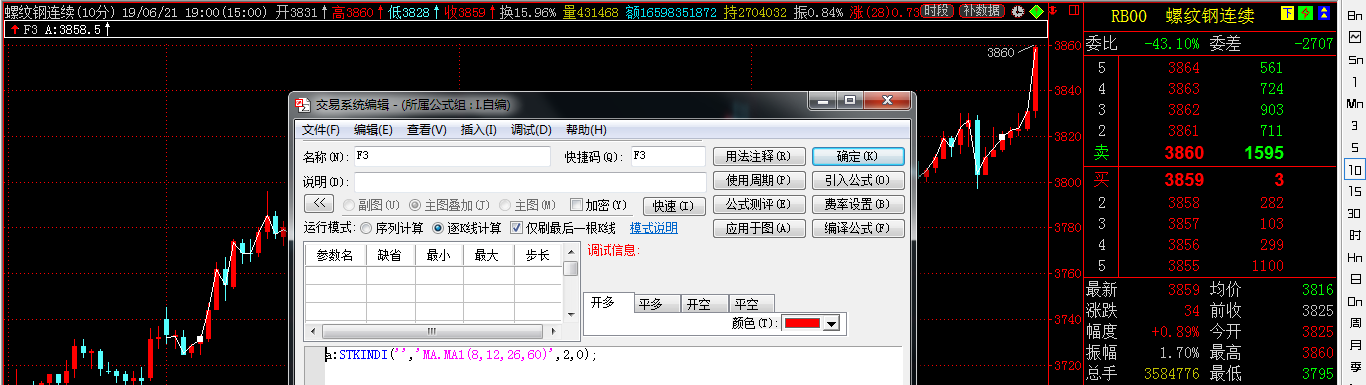Click the << collapse button

pos(318,203)
